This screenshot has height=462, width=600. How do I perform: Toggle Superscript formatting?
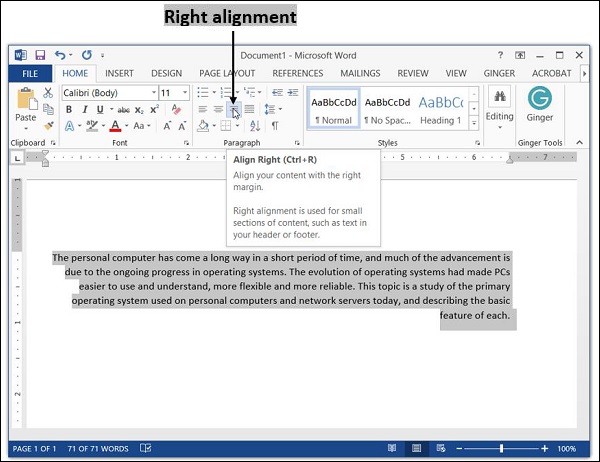(154, 109)
